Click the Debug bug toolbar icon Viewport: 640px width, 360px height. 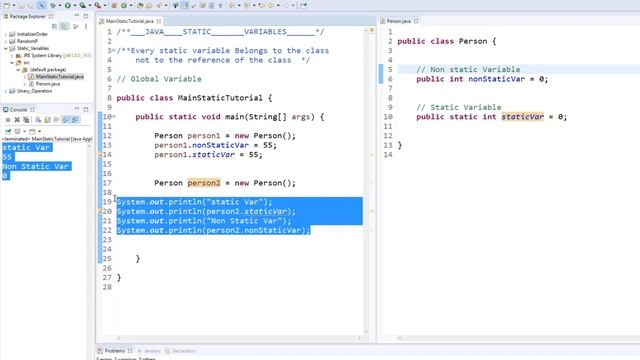[53, 5]
